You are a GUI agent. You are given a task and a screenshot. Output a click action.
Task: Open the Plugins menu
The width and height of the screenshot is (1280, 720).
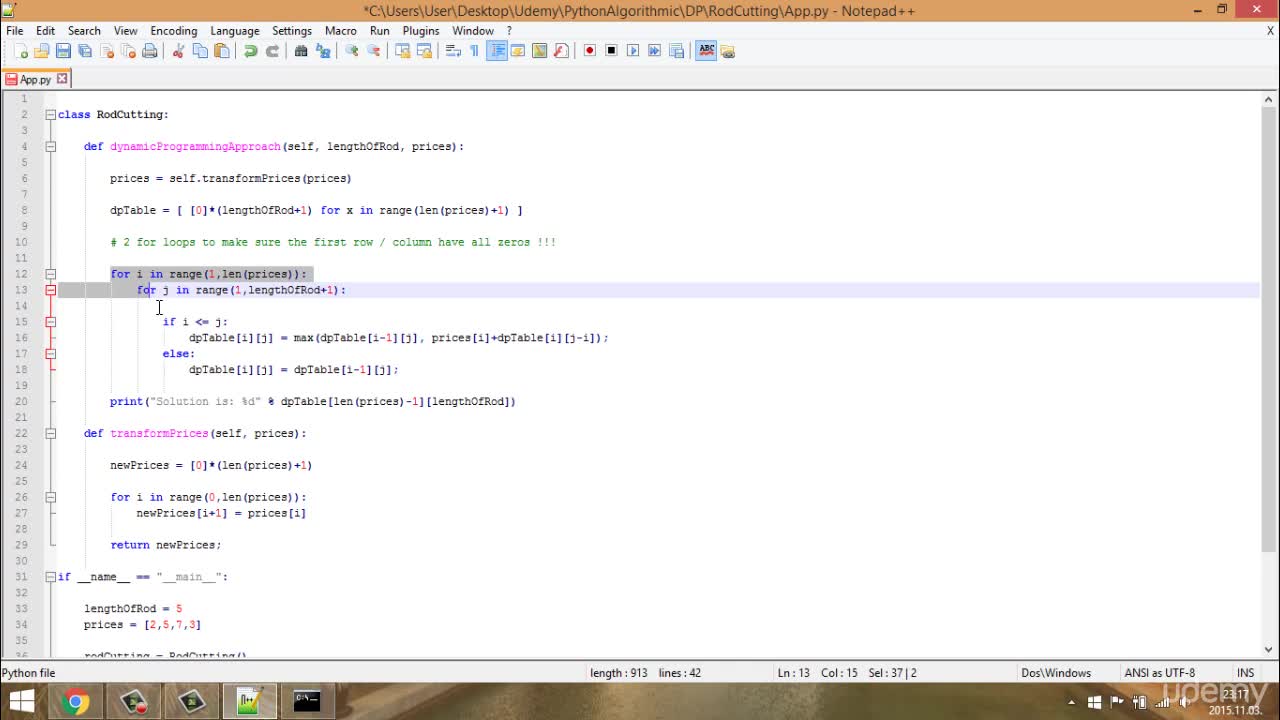421,31
